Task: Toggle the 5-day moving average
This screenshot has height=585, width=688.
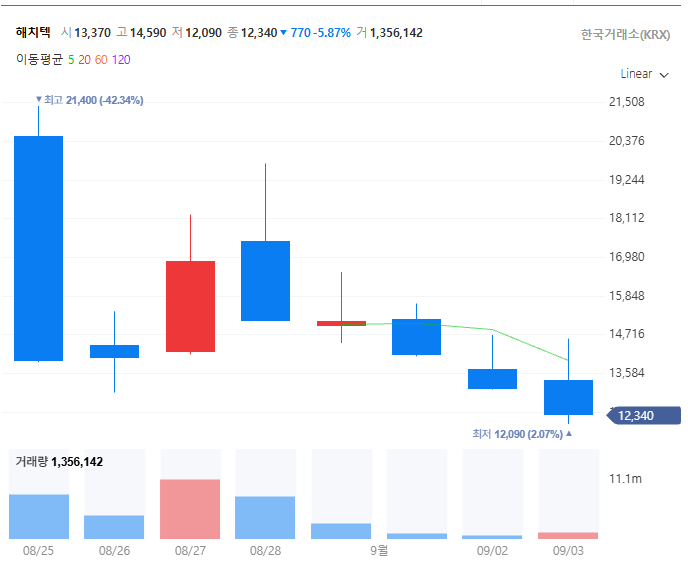Action: pos(71,60)
